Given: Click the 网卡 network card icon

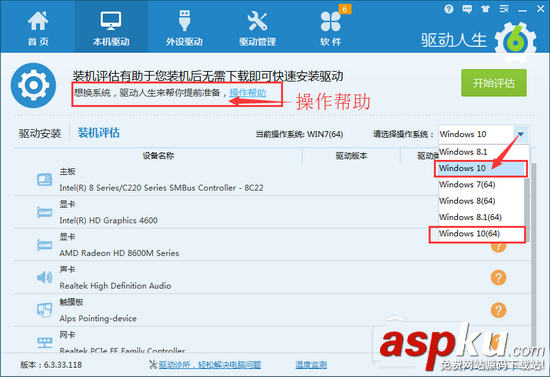Looking at the screenshot, I should coord(45,342).
